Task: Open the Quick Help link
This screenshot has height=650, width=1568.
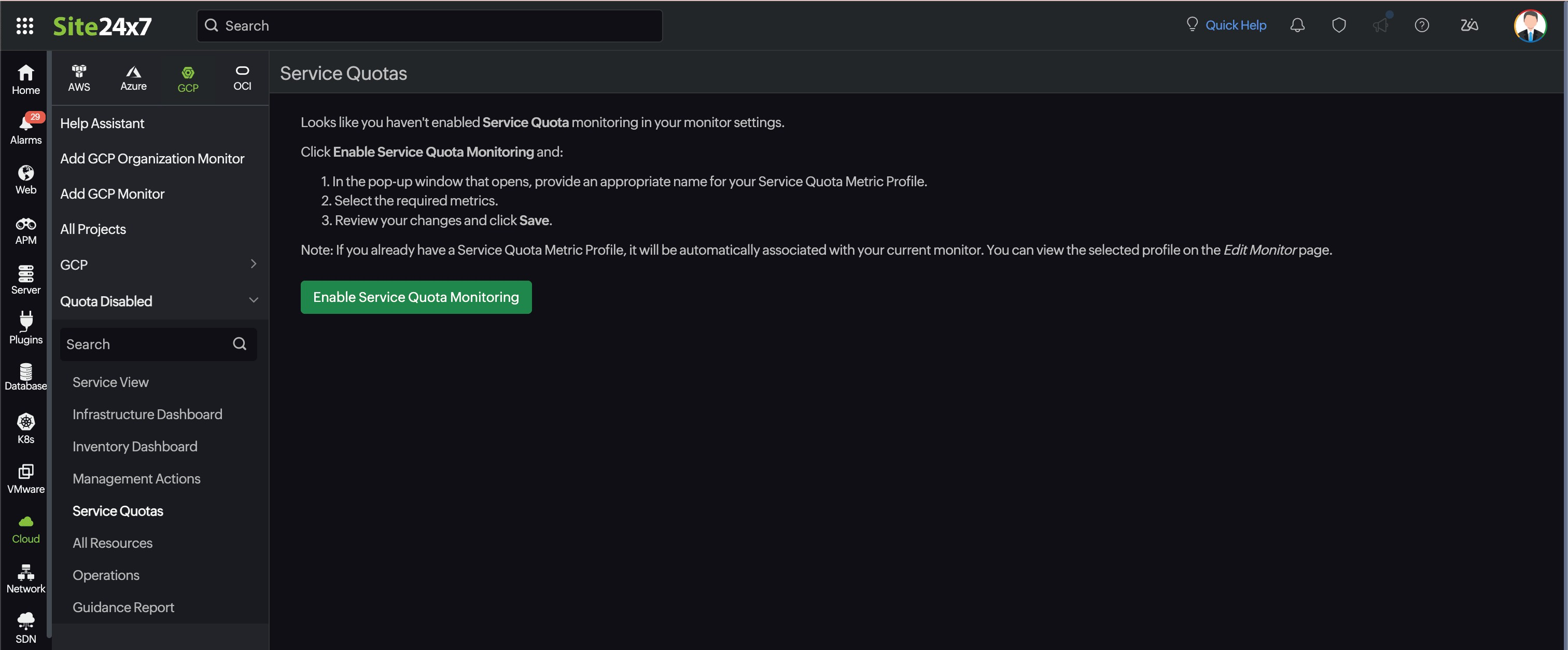Action: coord(1235,25)
